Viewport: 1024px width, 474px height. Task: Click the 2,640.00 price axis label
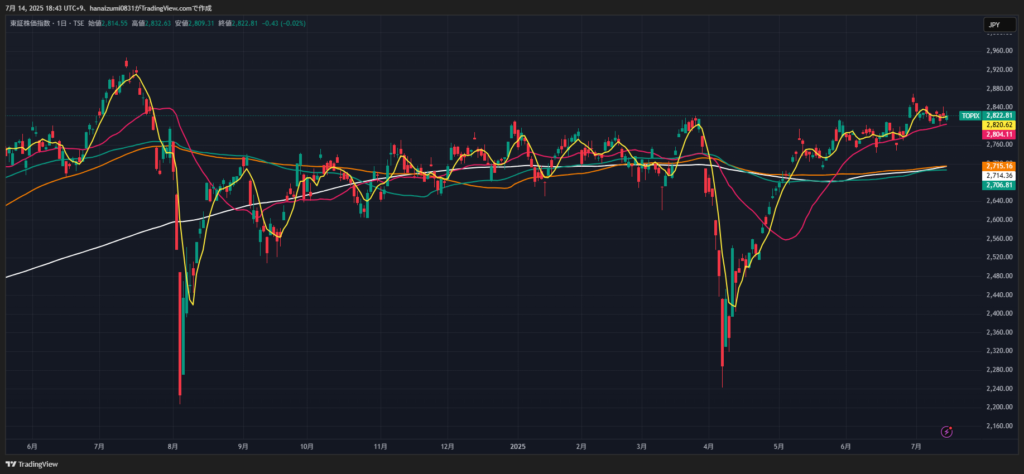point(999,200)
